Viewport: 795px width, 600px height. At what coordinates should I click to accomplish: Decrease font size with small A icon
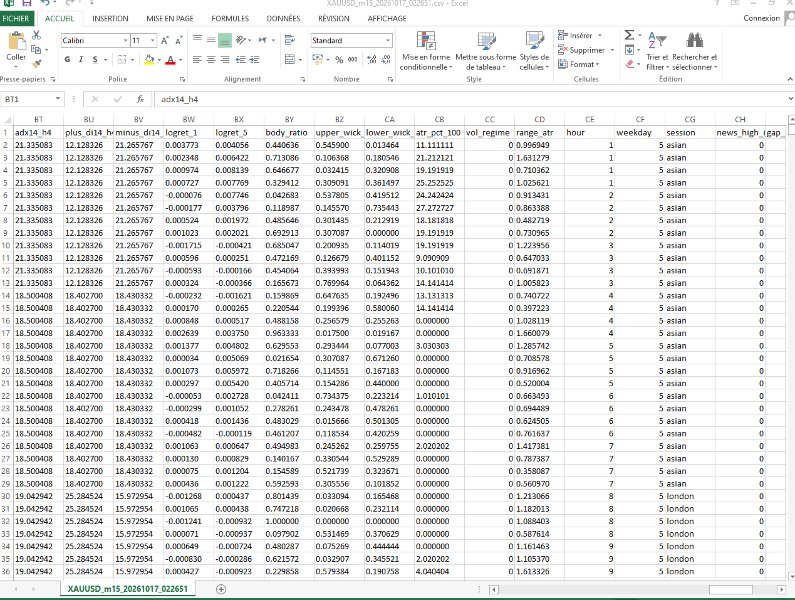[x=178, y=41]
